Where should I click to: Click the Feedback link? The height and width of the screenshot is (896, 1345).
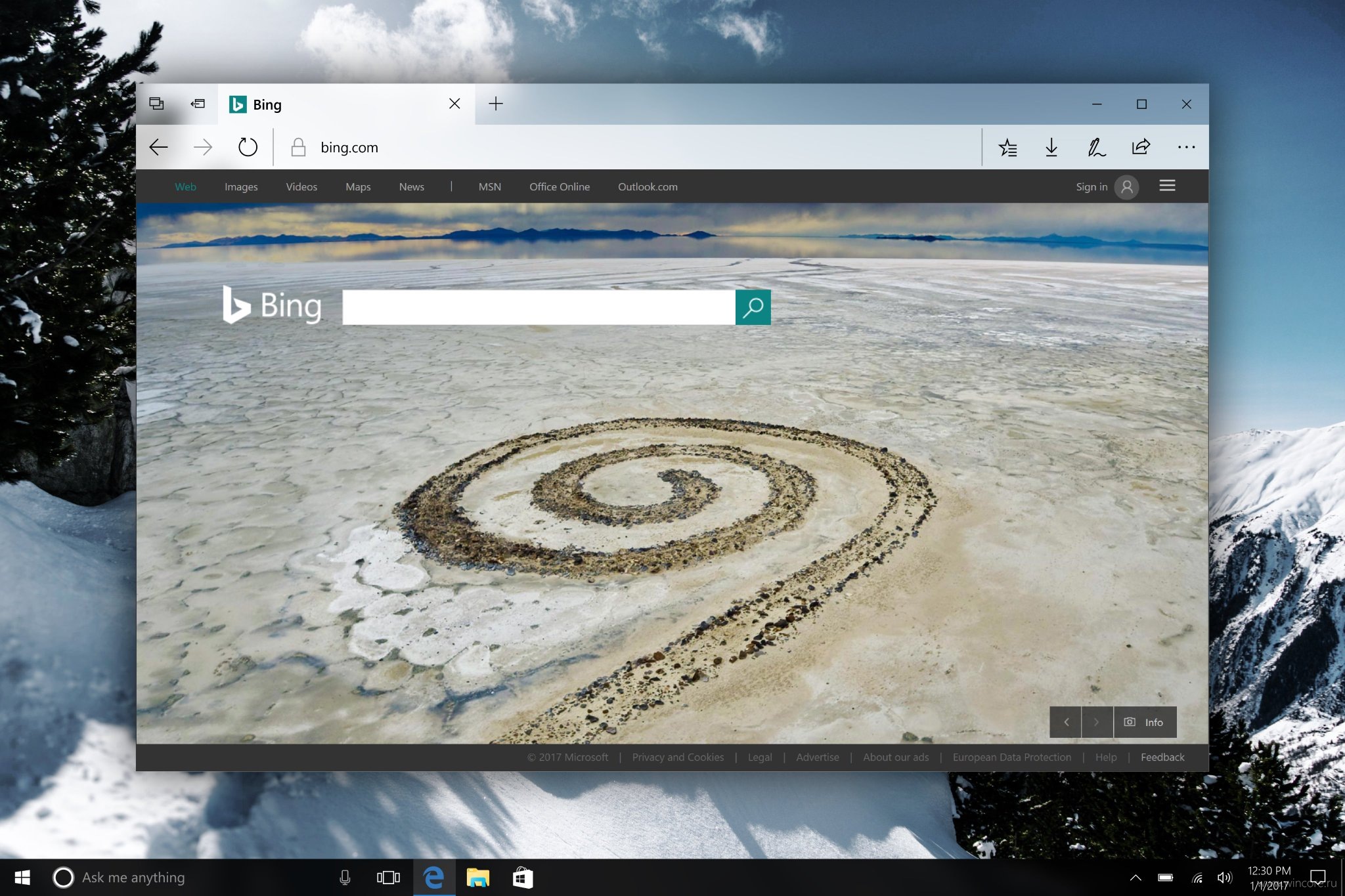pyautogui.click(x=1162, y=757)
